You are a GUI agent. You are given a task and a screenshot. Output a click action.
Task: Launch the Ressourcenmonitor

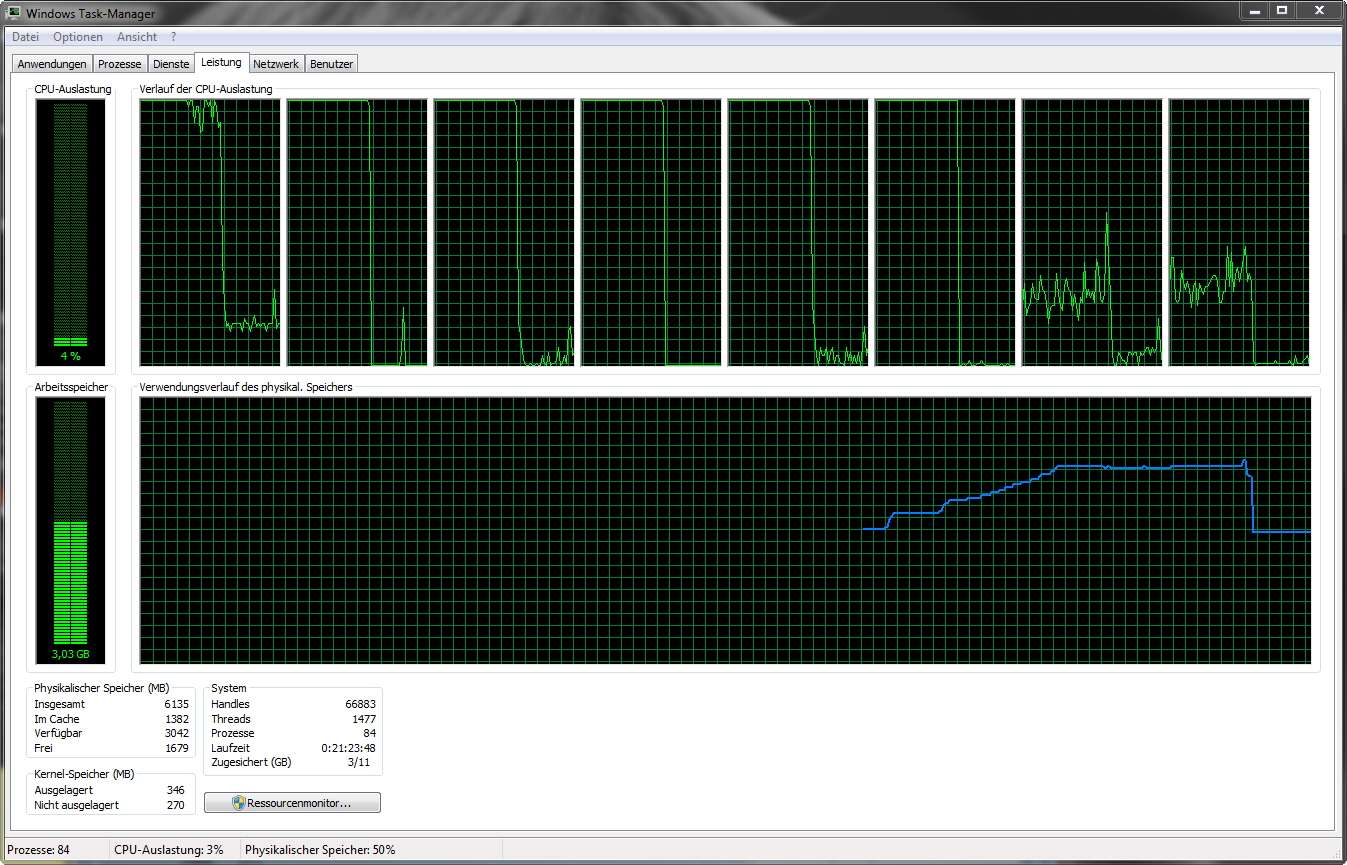pos(292,803)
